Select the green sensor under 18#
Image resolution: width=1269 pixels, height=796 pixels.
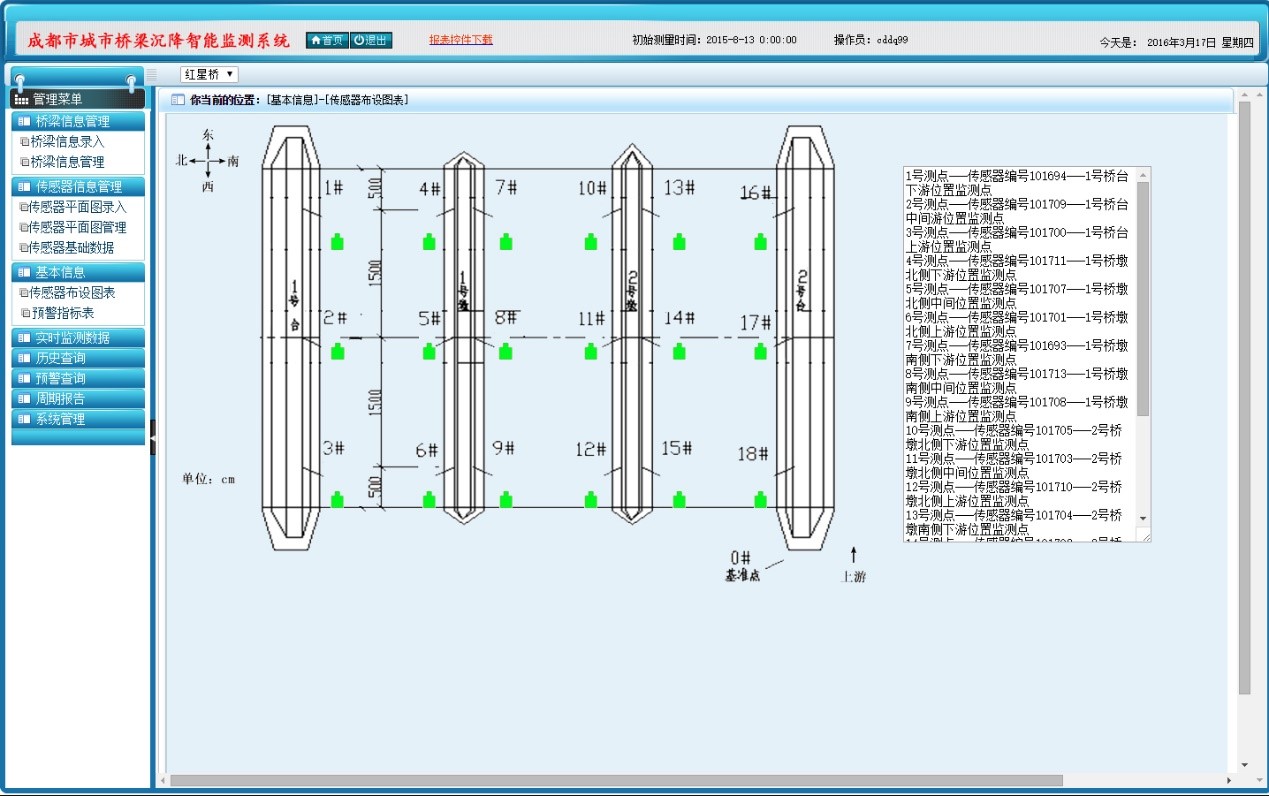(x=760, y=498)
